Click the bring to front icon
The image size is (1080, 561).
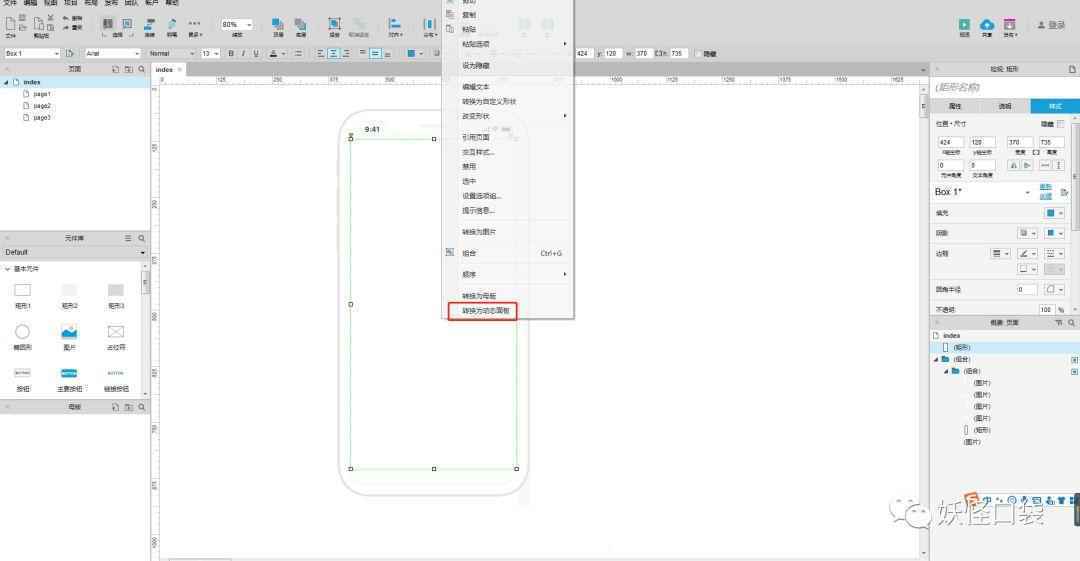pyautogui.click(x=278, y=25)
